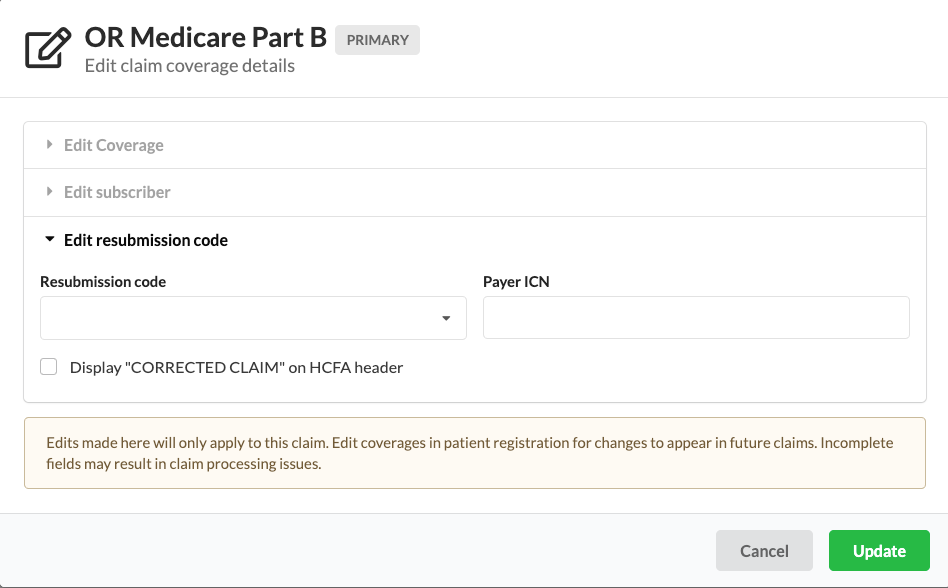Expand the Edit subscriber section title
The image size is (948, 588).
[117, 192]
